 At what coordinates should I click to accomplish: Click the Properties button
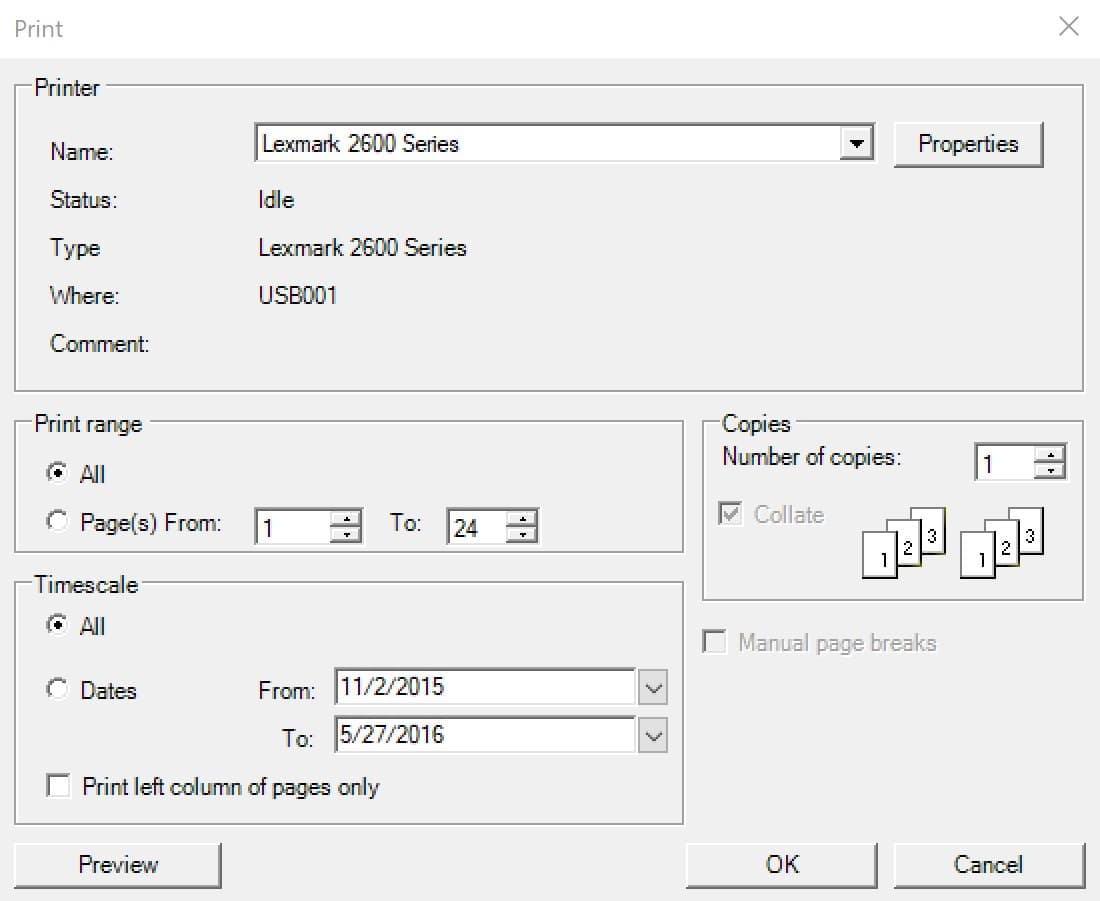967,143
